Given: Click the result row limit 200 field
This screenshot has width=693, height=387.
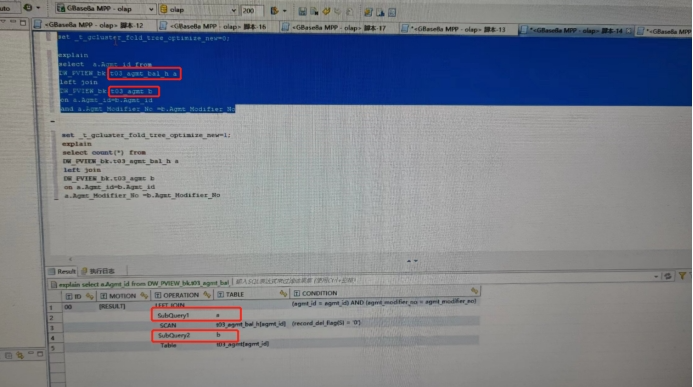Looking at the screenshot, I should coord(252,10).
